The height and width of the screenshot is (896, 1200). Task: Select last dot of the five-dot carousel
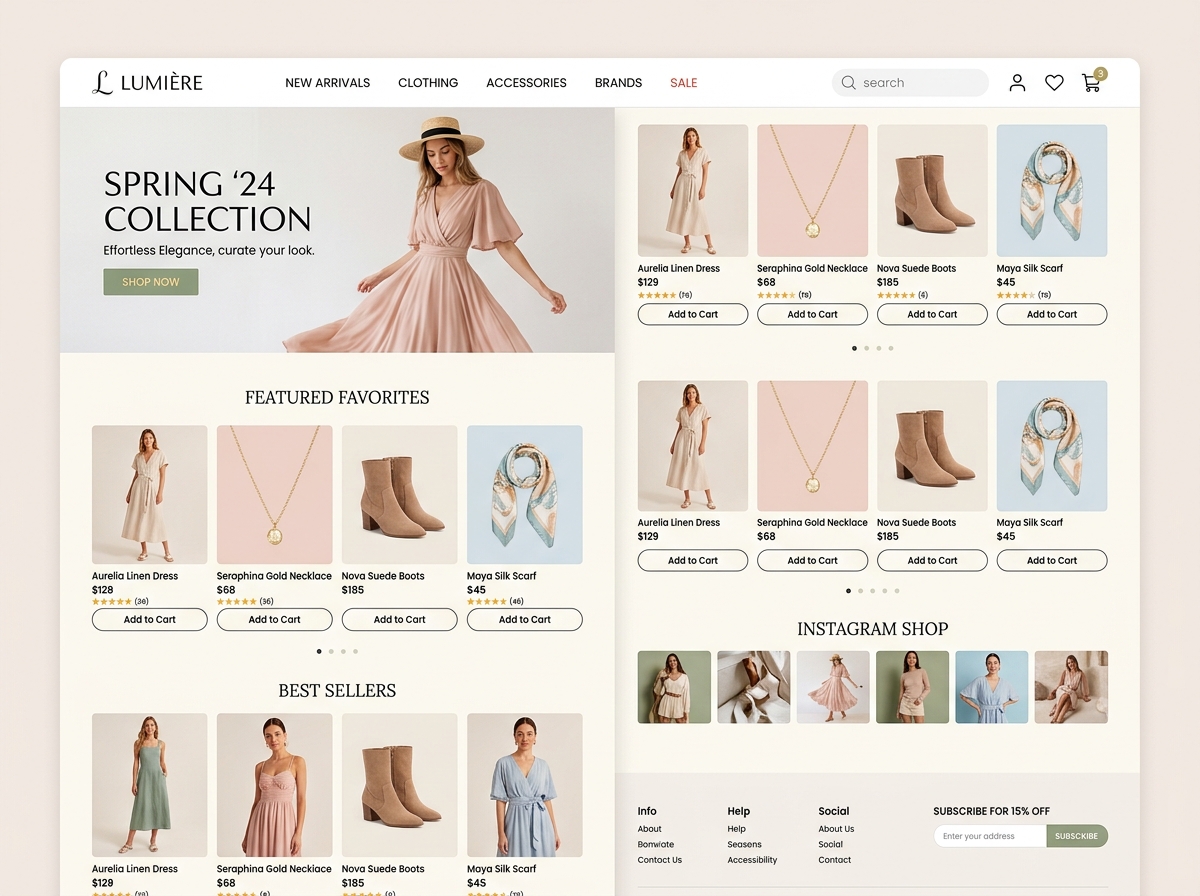(x=897, y=591)
